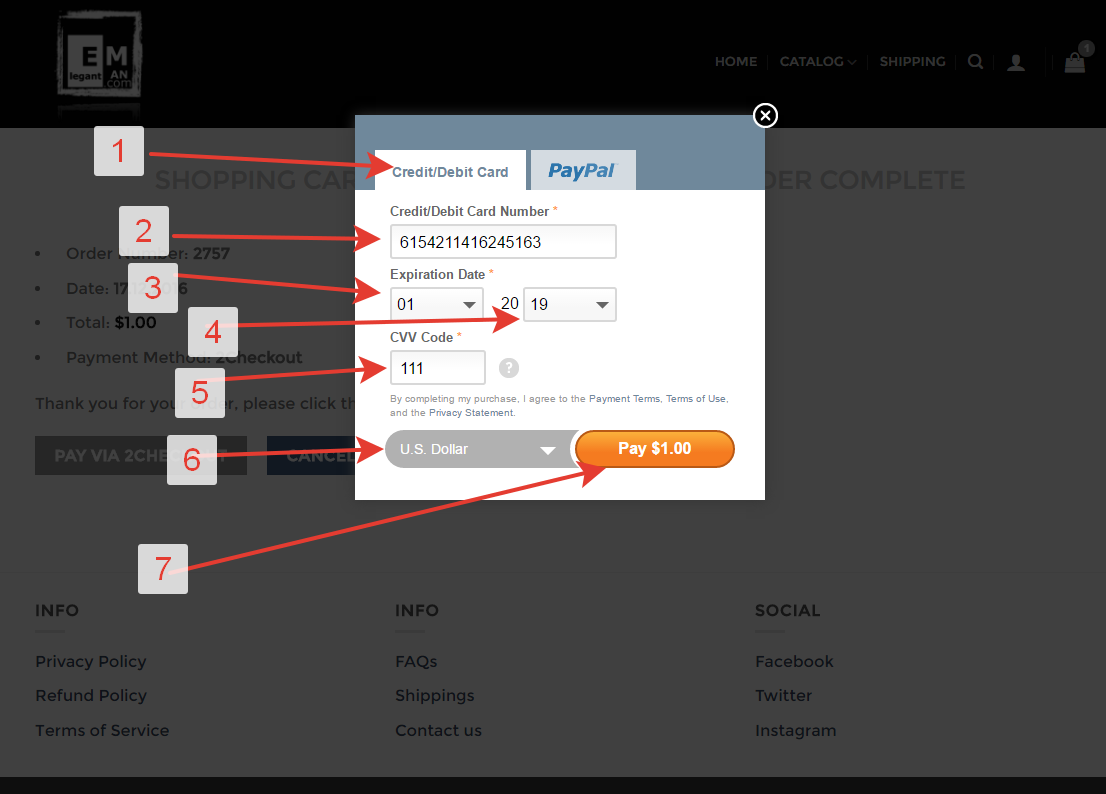1106x794 pixels.
Task: Click the CANCEL button behind the popup
Action: click(311, 456)
